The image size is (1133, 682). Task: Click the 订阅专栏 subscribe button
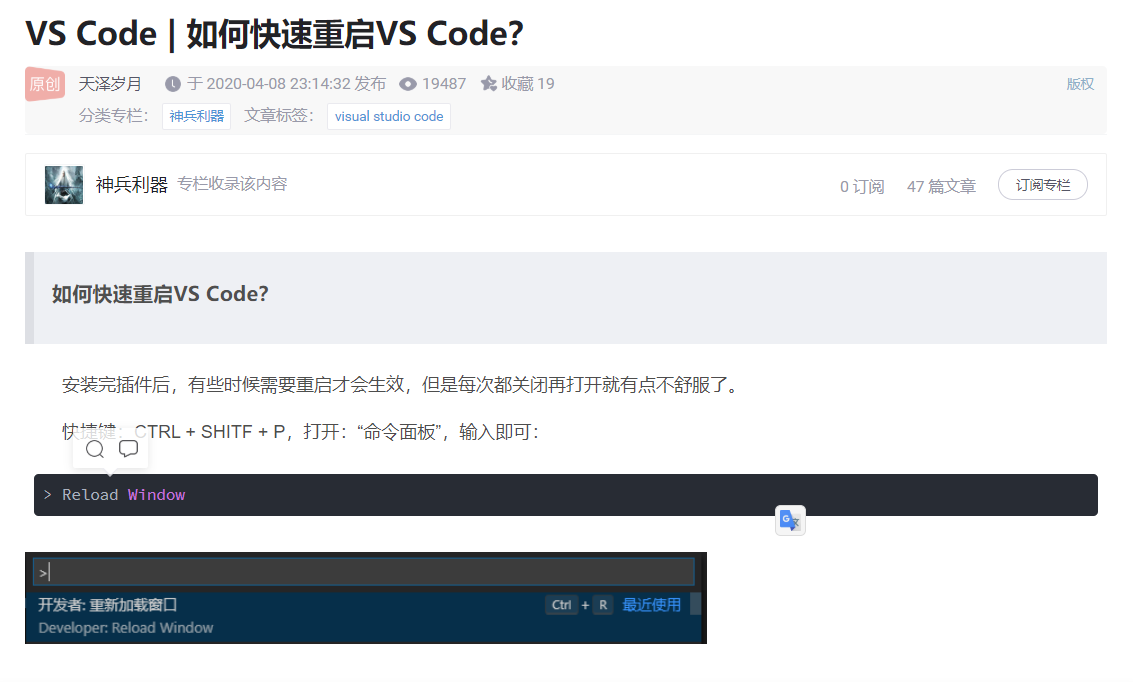tap(1043, 185)
